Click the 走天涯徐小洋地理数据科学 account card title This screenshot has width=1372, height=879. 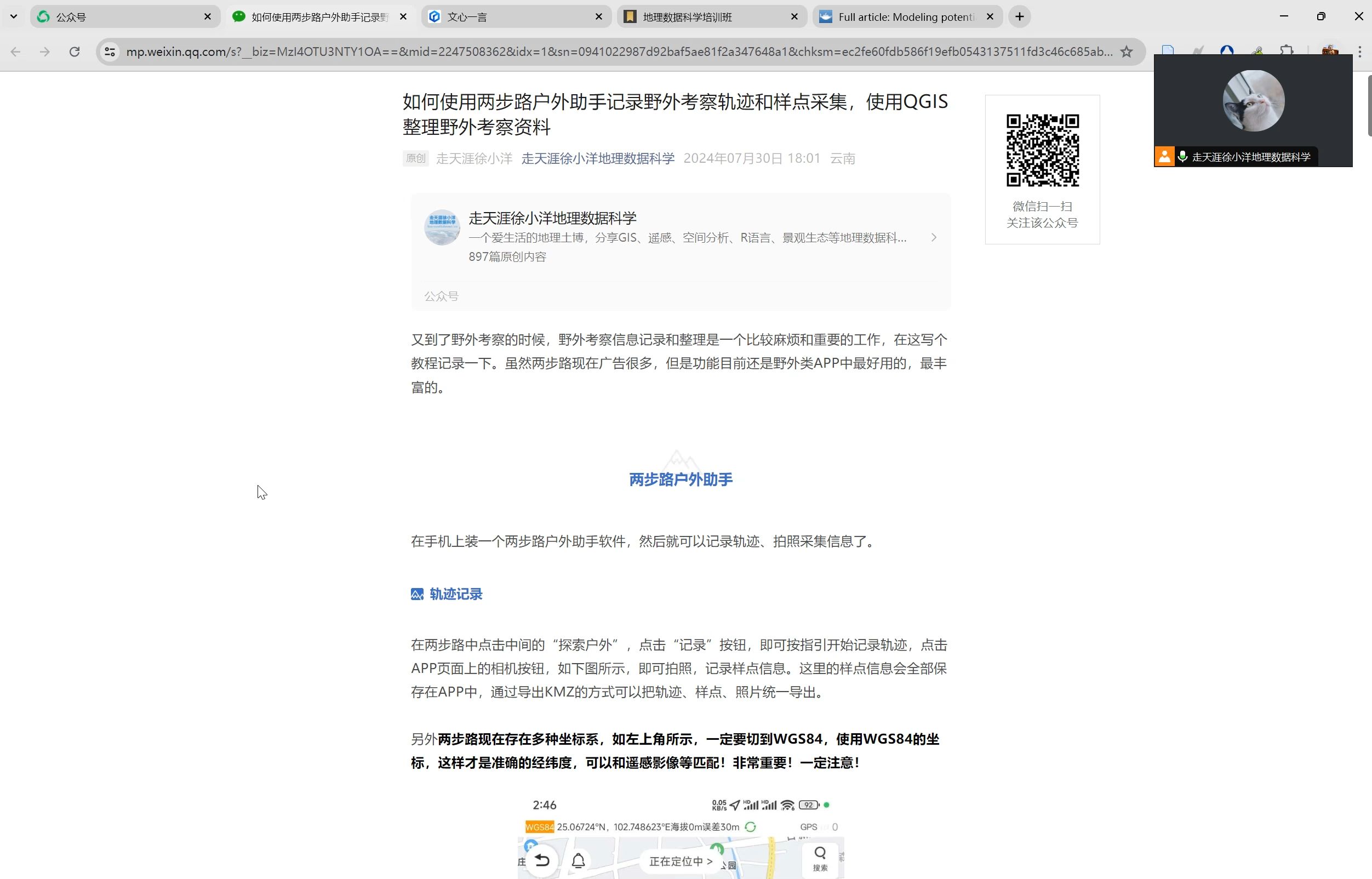coord(552,218)
